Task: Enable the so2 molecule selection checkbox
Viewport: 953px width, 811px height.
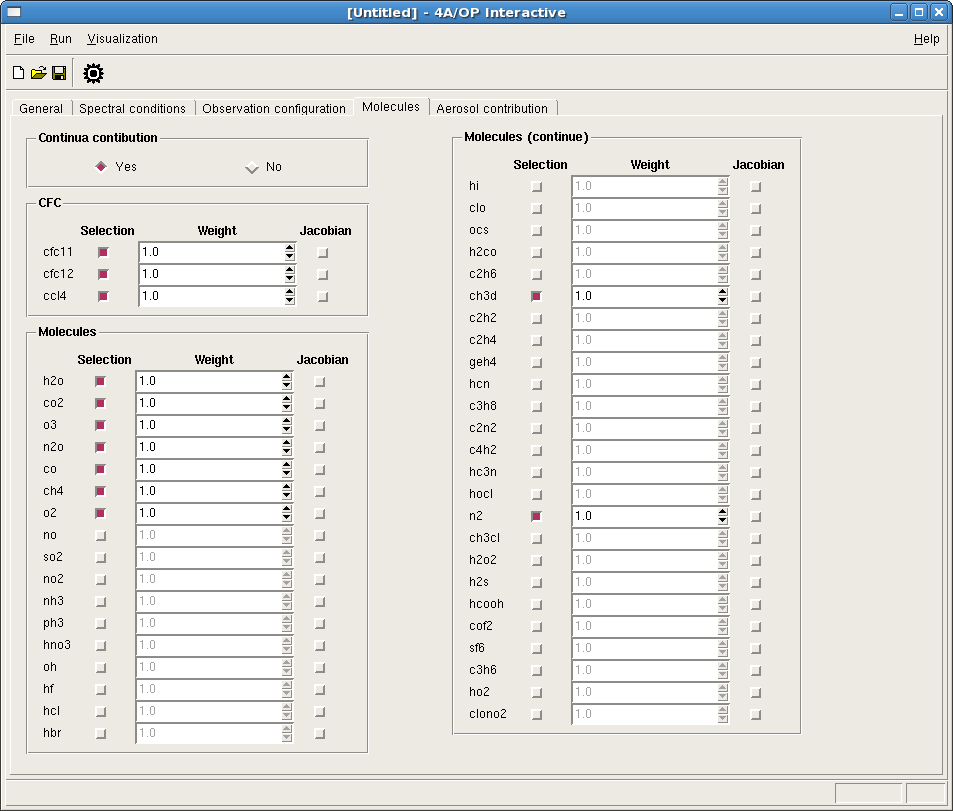Action: pos(101,557)
